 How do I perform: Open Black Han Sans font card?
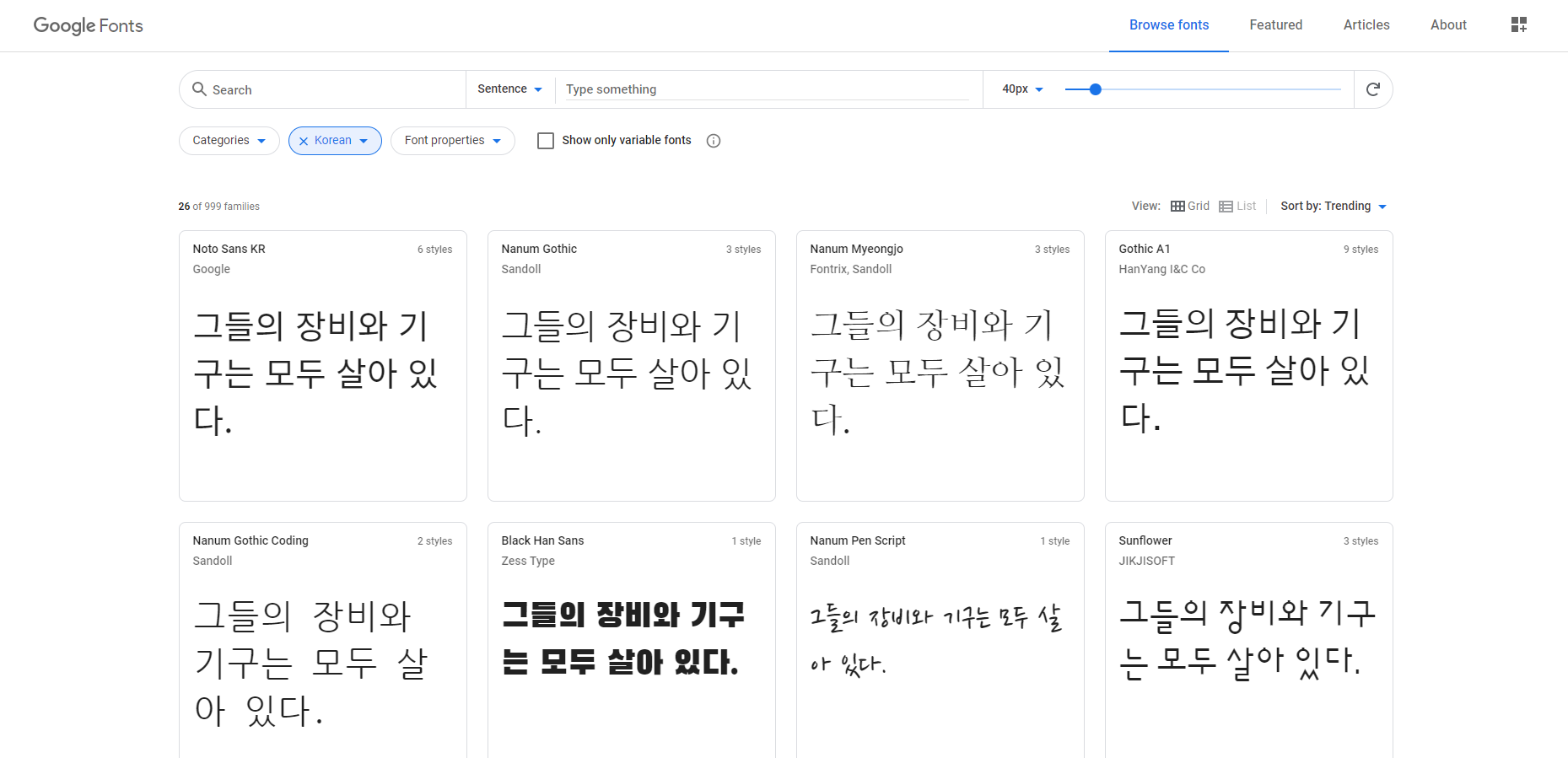(x=632, y=640)
